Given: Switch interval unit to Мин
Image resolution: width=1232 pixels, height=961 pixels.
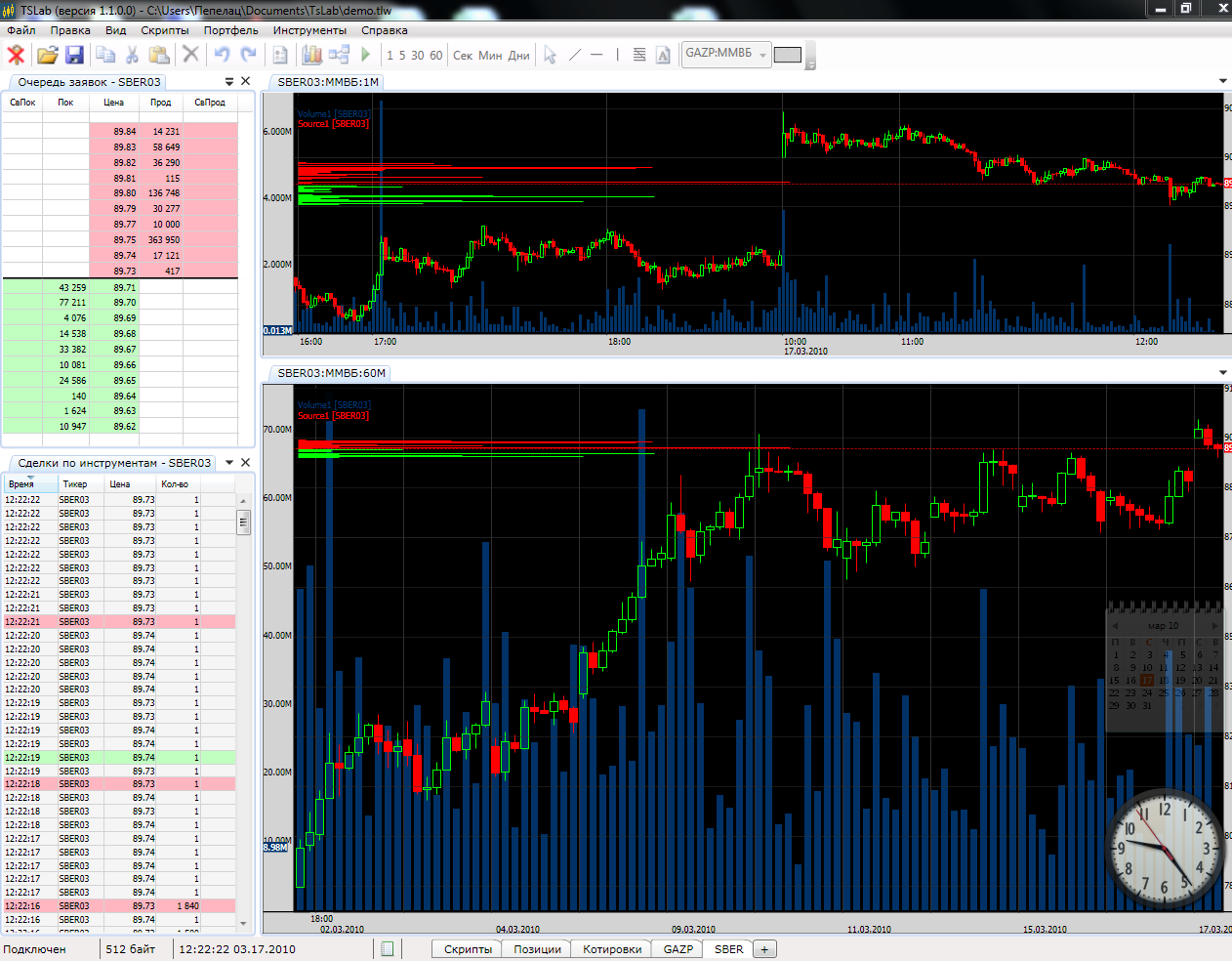Looking at the screenshot, I should point(490,56).
